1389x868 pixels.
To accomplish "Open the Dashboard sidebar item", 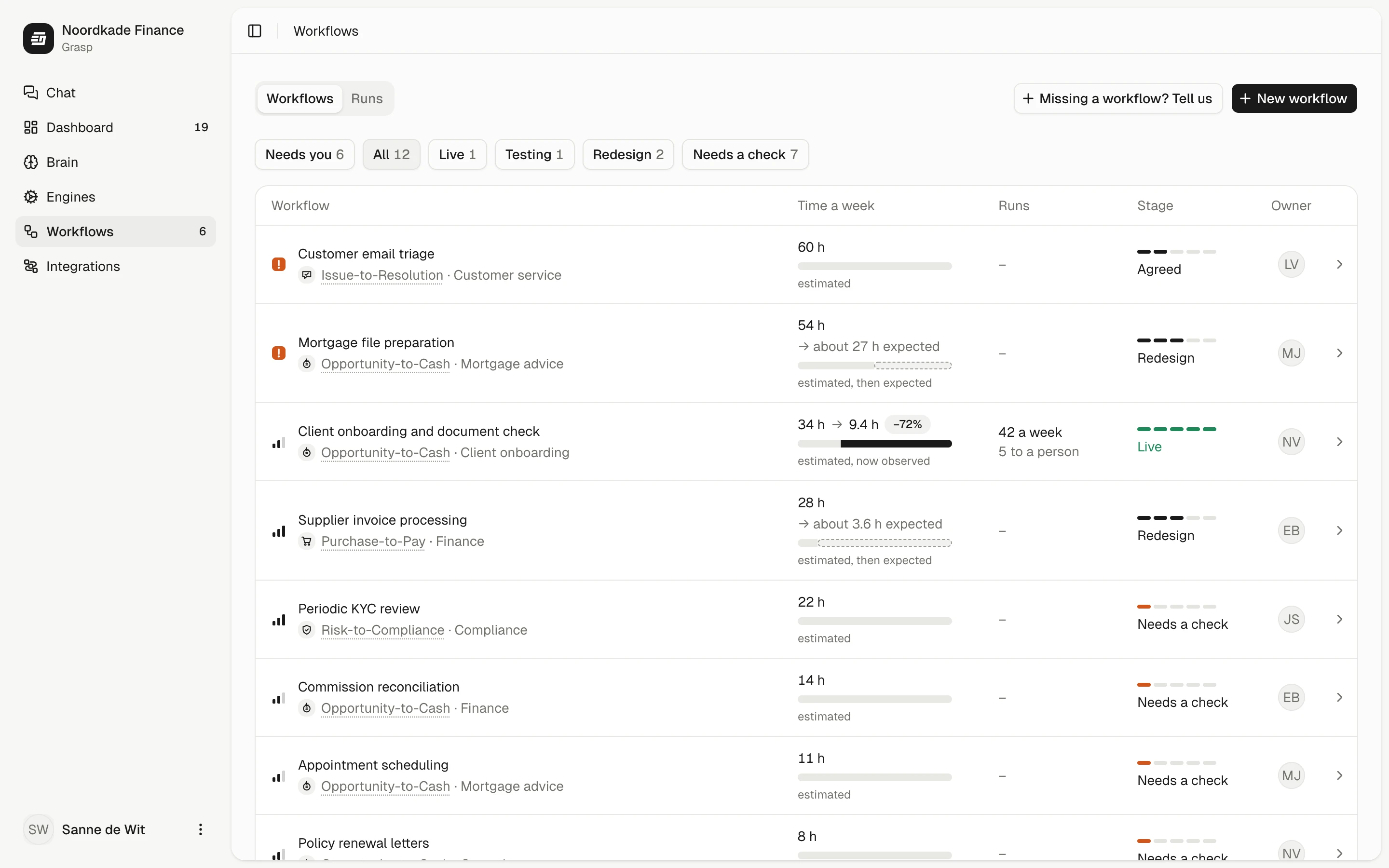I will [115, 127].
